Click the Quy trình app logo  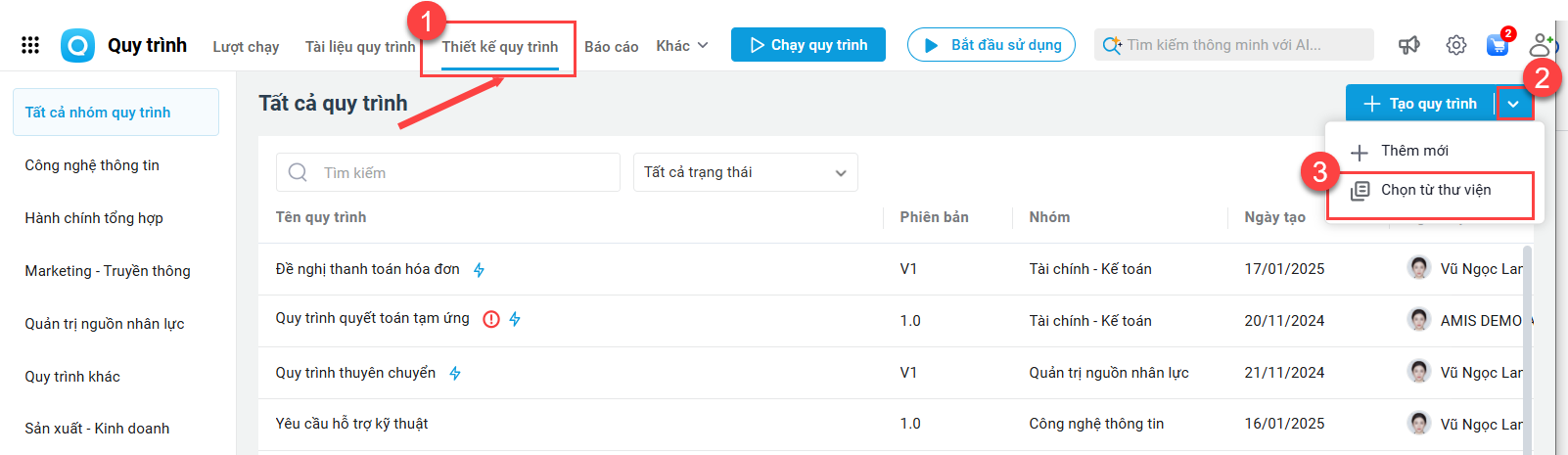click(77, 45)
